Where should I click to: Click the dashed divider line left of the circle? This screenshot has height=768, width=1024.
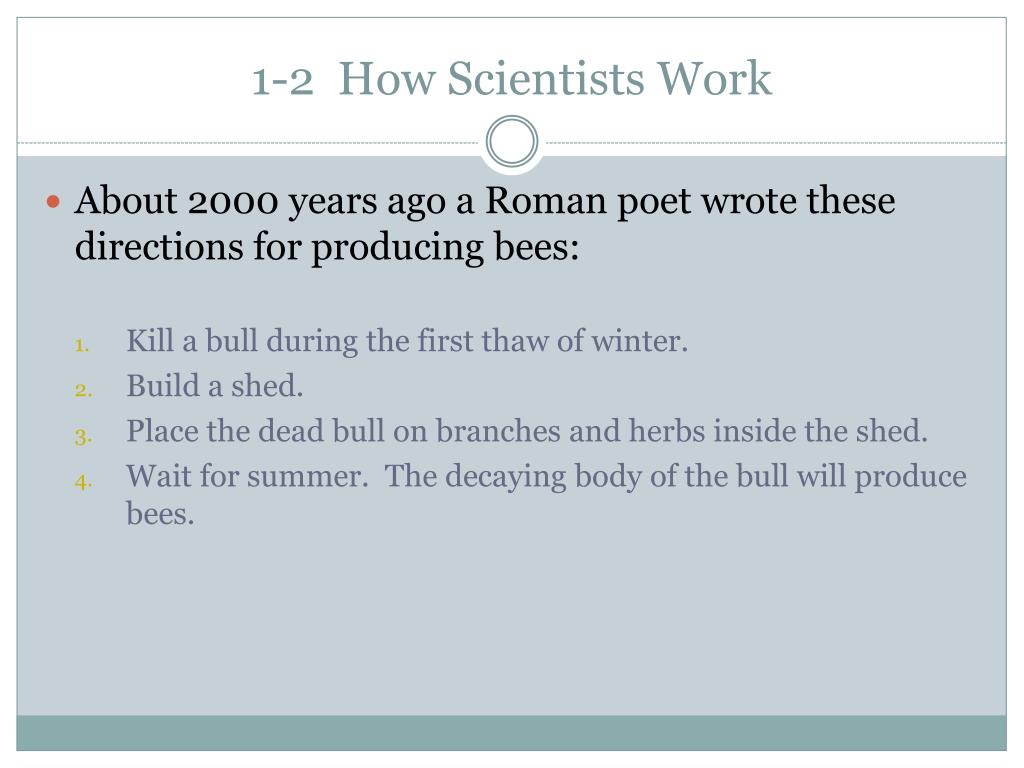[248, 142]
